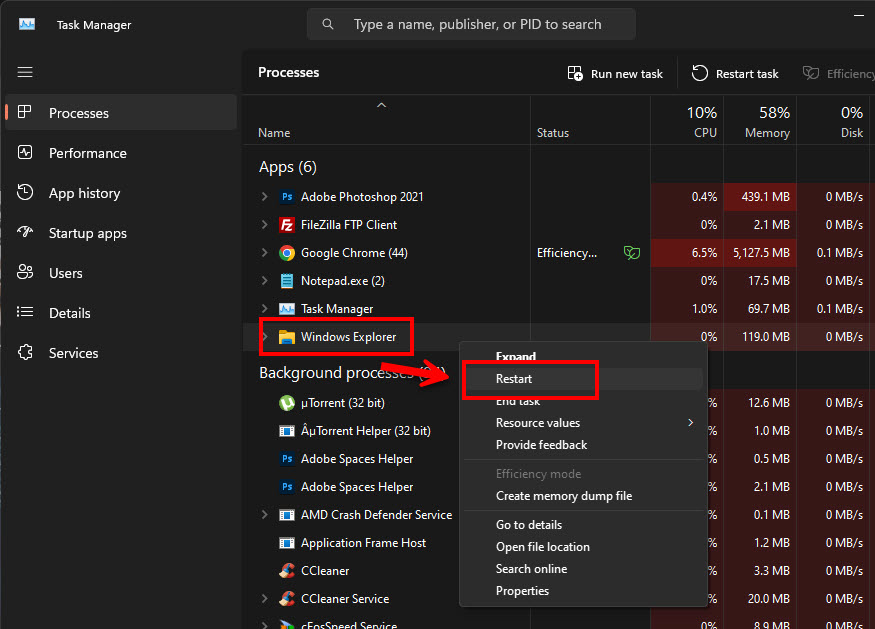875x629 pixels.
Task: Click the 5,127.5 MB memory value
Action: click(x=761, y=253)
